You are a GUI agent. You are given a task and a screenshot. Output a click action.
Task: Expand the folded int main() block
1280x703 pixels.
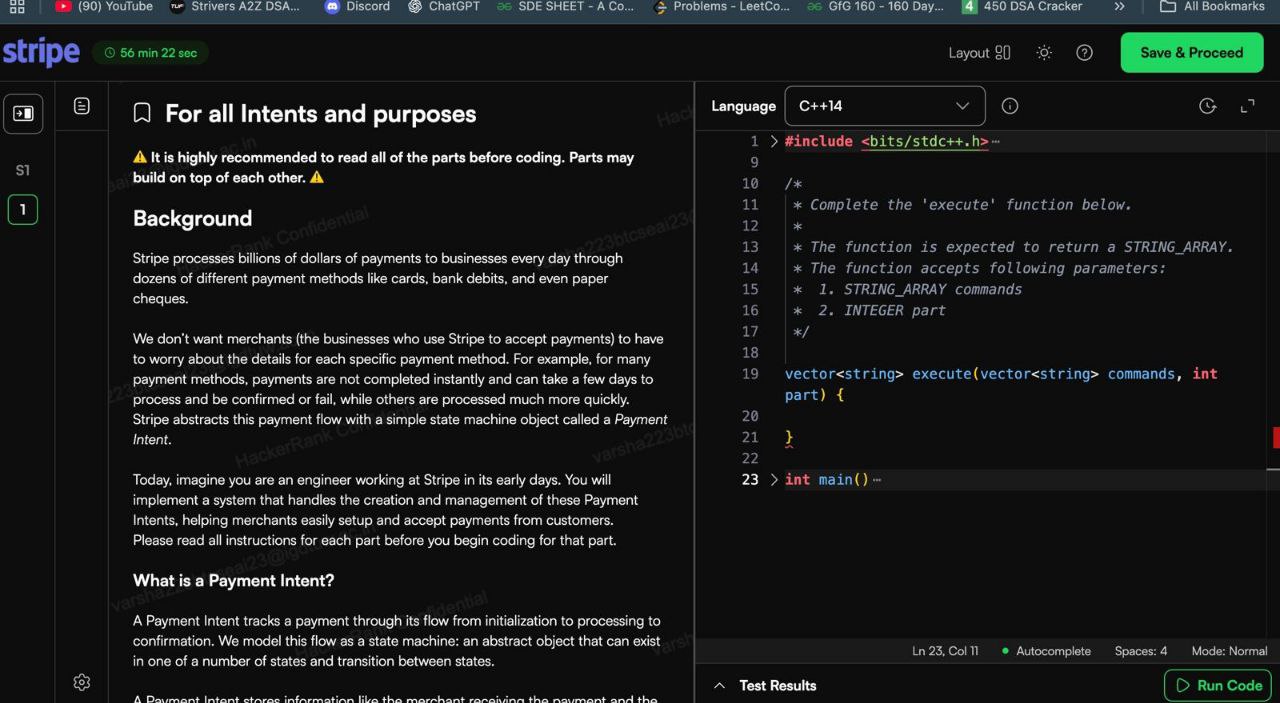[774, 480]
